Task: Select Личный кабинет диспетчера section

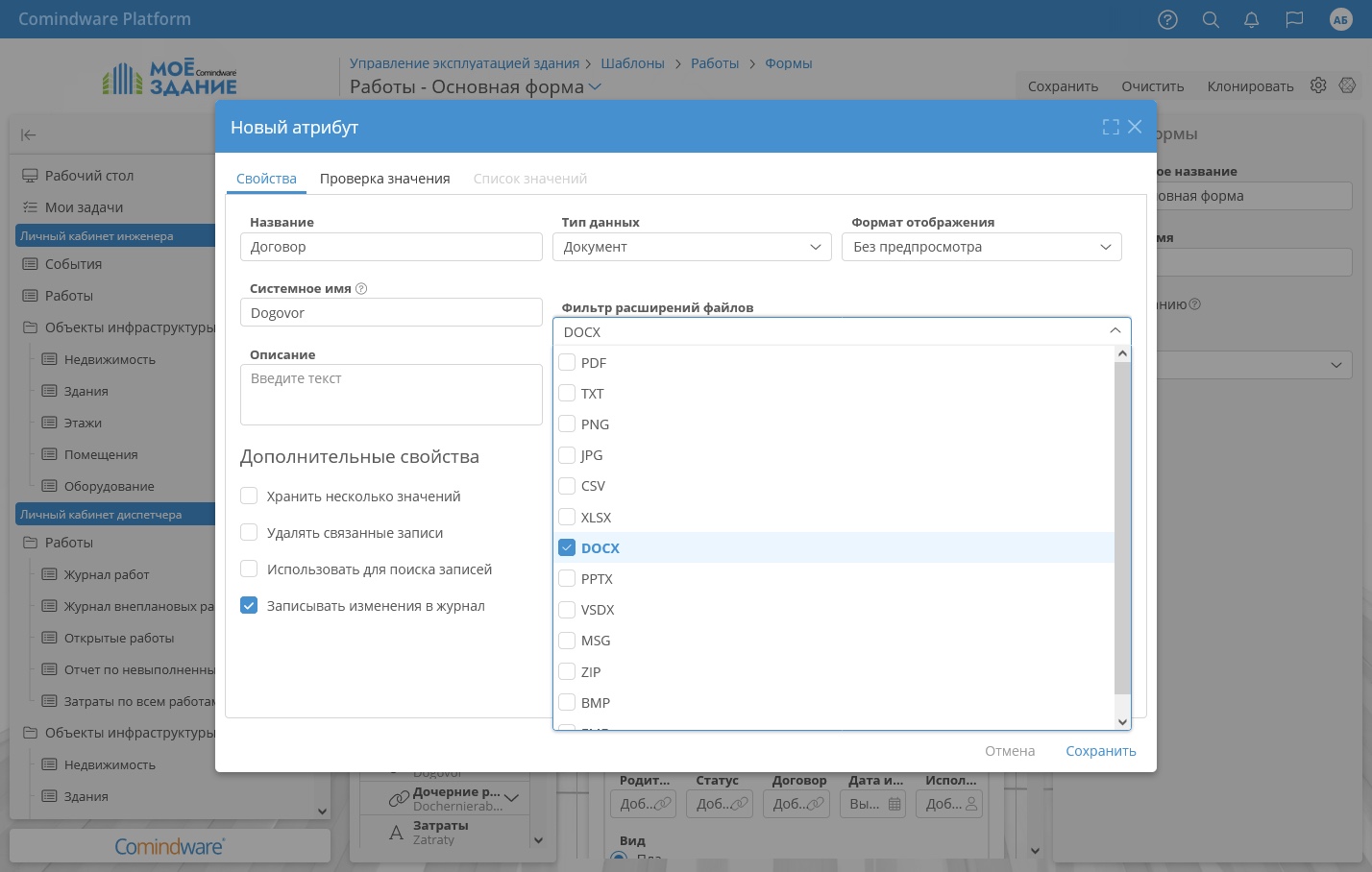Action: pyautogui.click(x=115, y=514)
